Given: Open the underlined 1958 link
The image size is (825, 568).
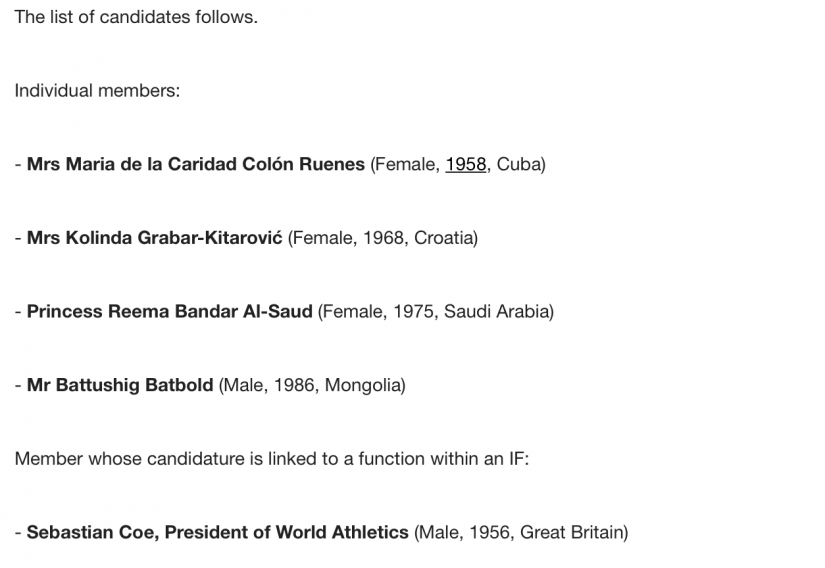Looking at the screenshot, I should (x=465, y=164).
